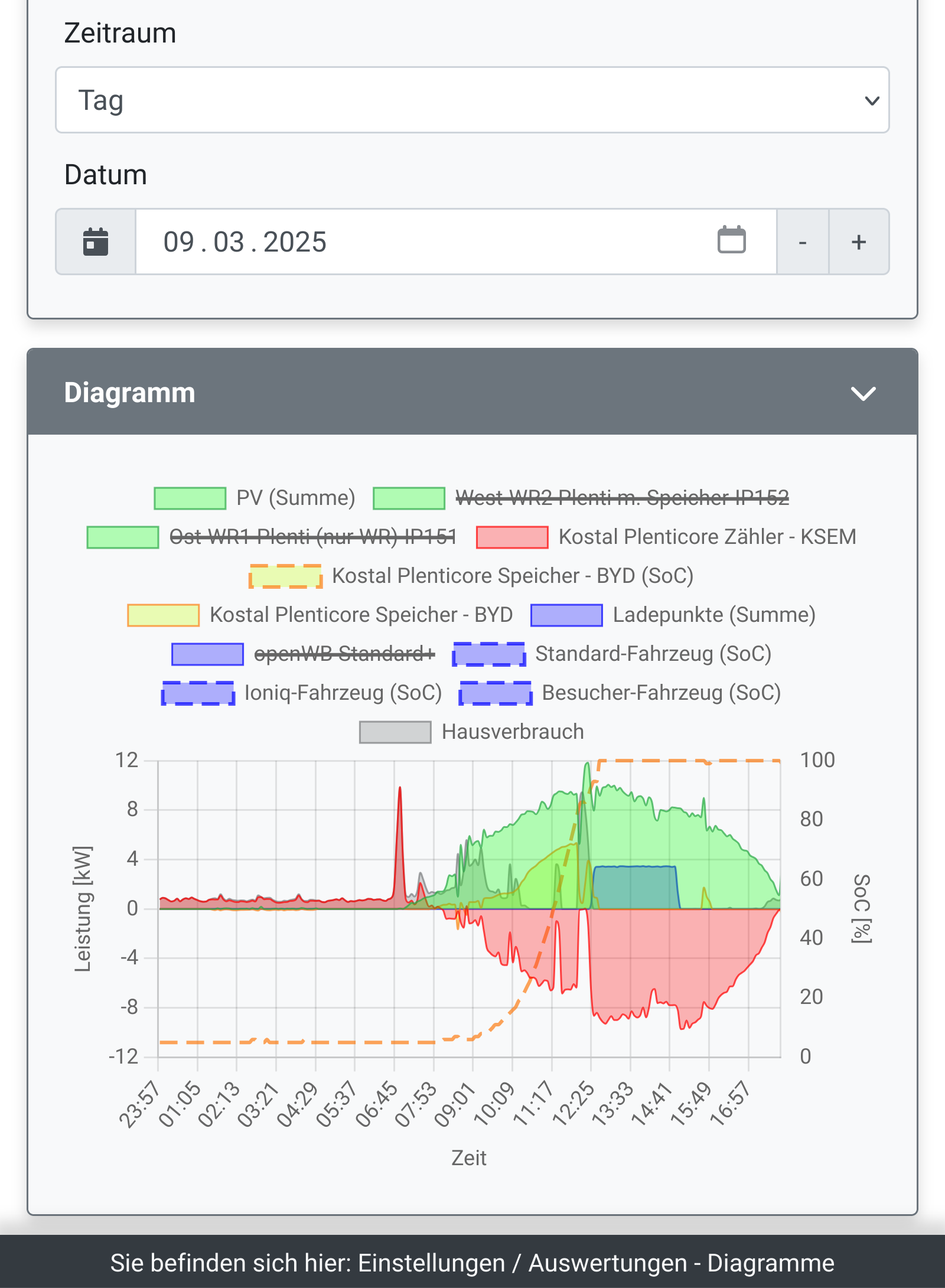945x1288 pixels.
Task: Toggle Ioniq-Fahrzeug (SoC) legend item
Action: [343, 693]
